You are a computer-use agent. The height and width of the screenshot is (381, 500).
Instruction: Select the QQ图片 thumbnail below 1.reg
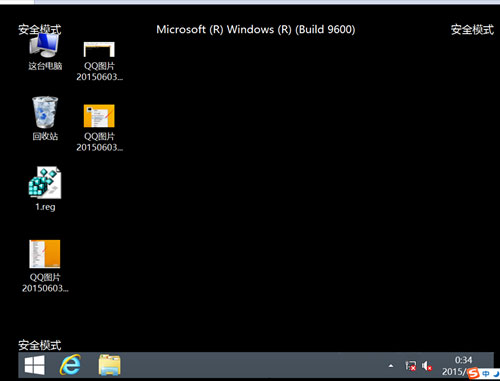[45, 254]
